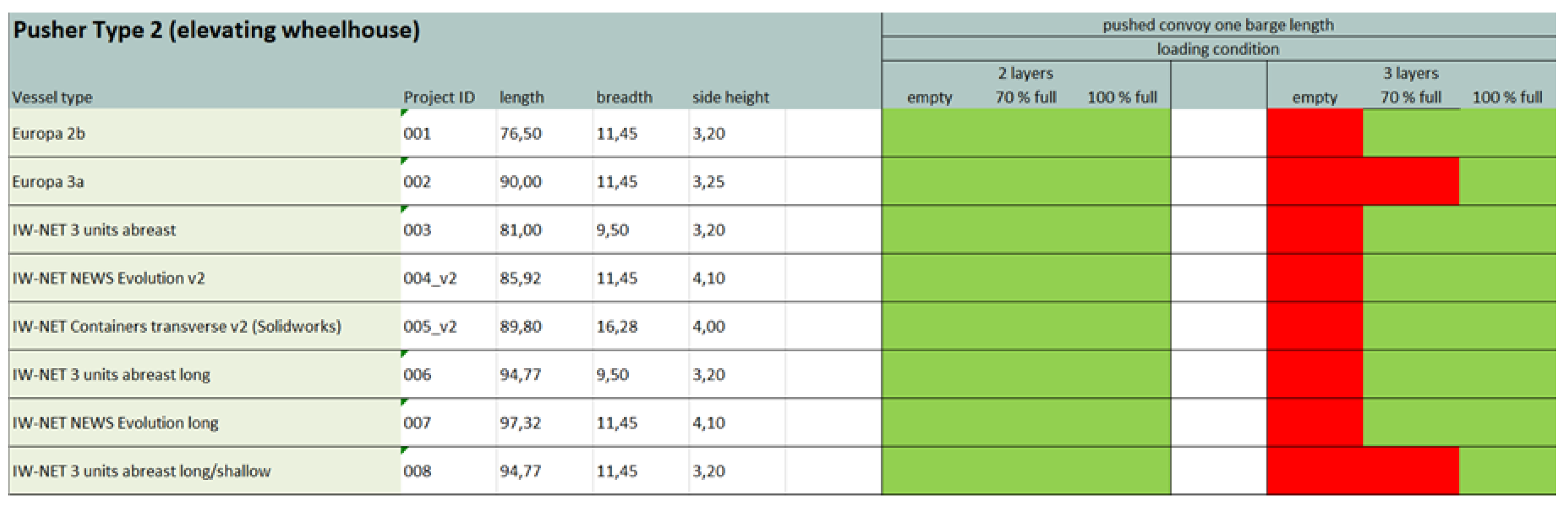Click the side height column header
This screenshot has width=1568, height=507.
pyautogui.click(x=730, y=98)
